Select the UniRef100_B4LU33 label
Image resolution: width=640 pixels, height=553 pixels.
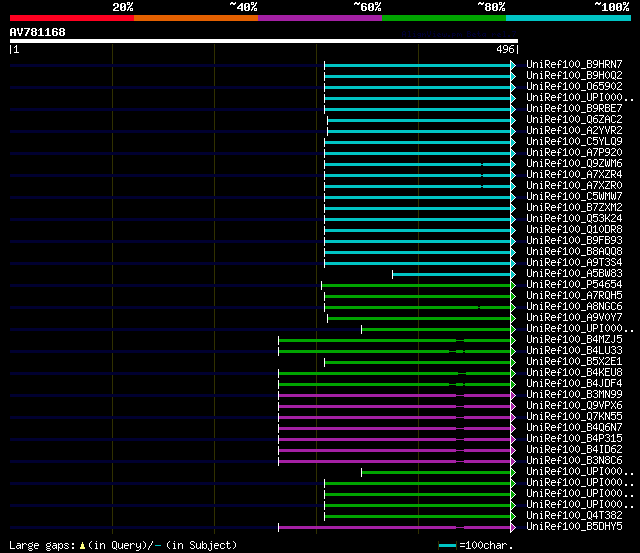[x=574, y=351]
